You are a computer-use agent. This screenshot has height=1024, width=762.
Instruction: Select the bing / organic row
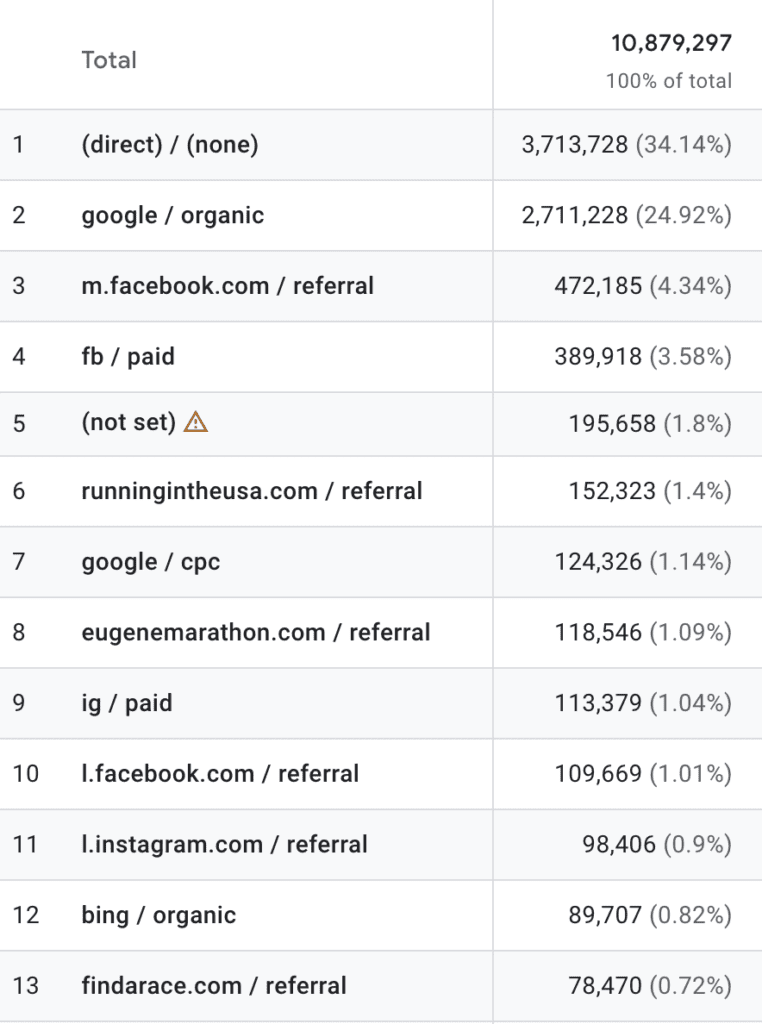click(x=381, y=916)
